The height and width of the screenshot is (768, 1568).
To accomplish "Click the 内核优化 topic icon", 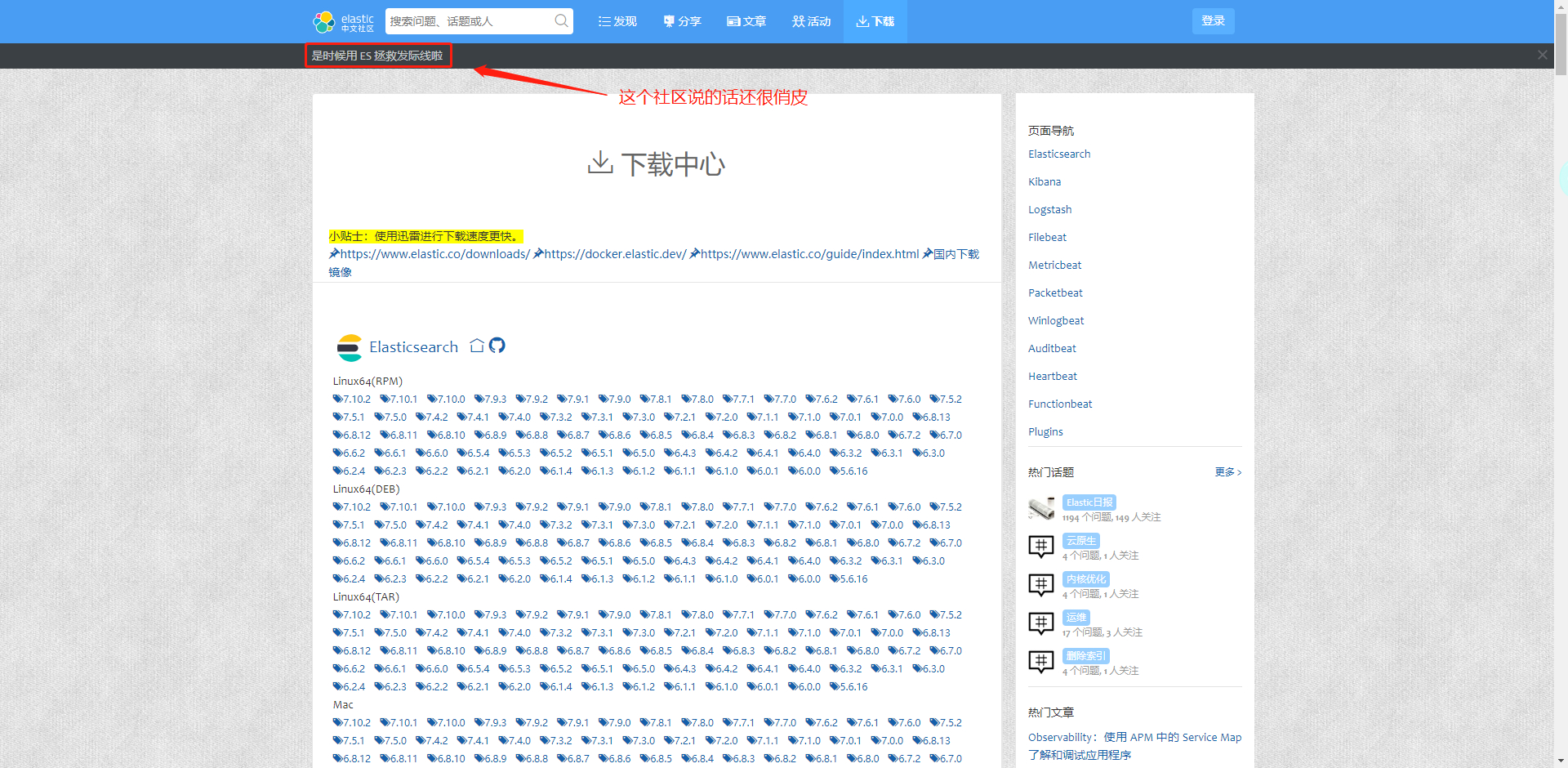I will pos(1041,585).
